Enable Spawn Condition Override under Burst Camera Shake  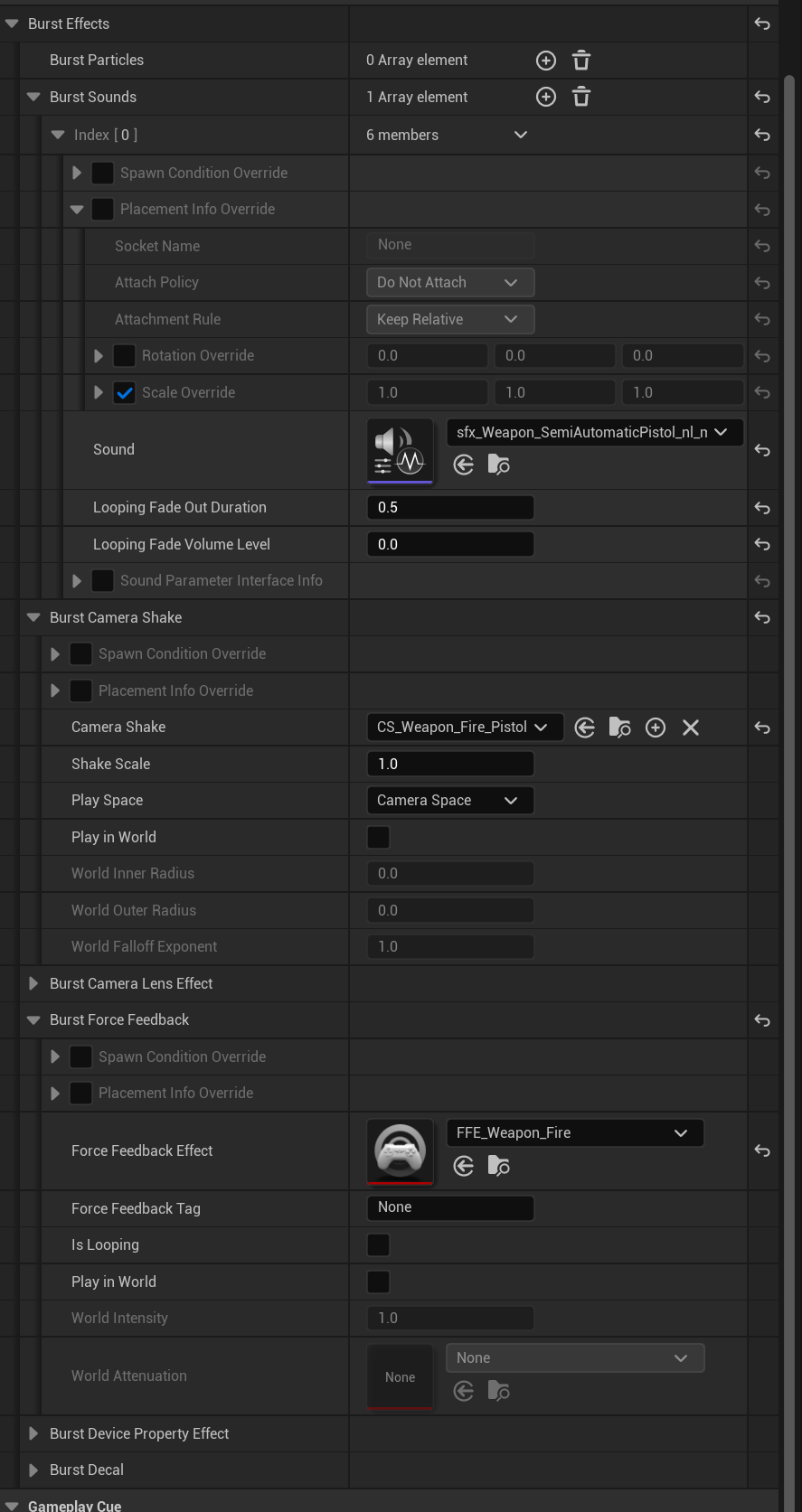pyautogui.click(x=81, y=653)
